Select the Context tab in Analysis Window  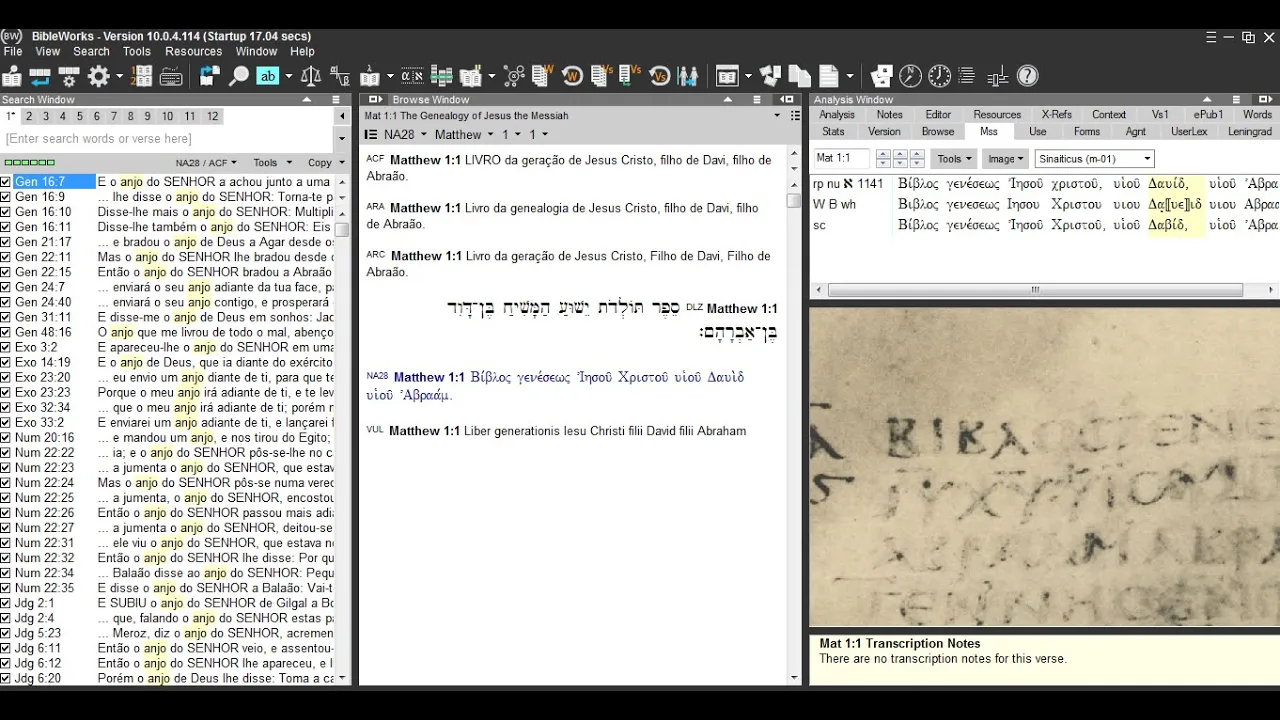point(1108,114)
